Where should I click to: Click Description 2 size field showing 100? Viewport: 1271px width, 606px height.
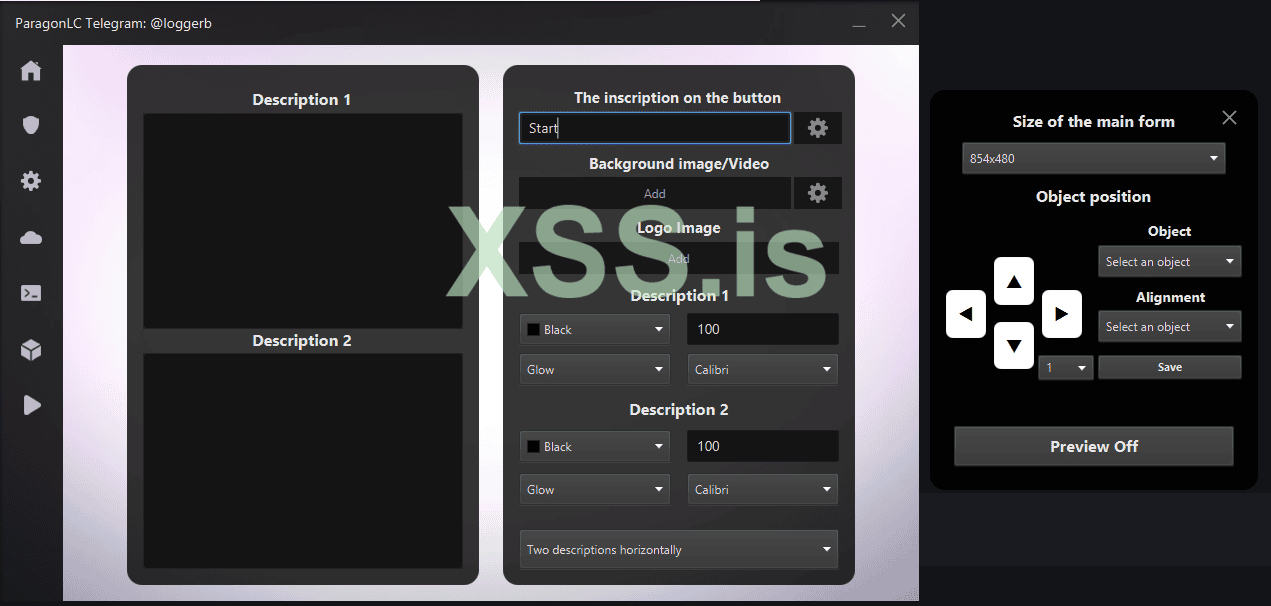tap(763, 446)
